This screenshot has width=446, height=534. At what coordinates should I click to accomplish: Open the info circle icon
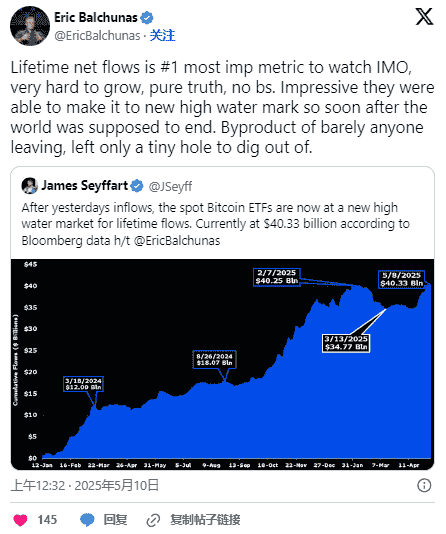(424, 485)
